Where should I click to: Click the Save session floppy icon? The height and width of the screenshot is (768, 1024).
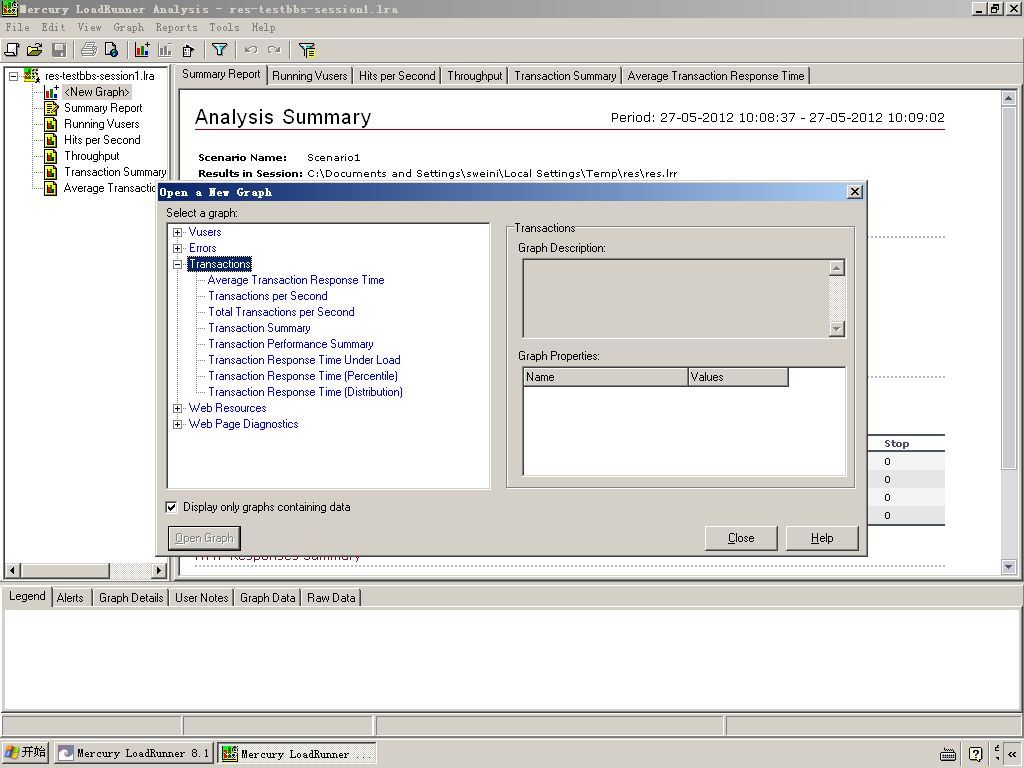pyautogui.click(x=59, y=50)
